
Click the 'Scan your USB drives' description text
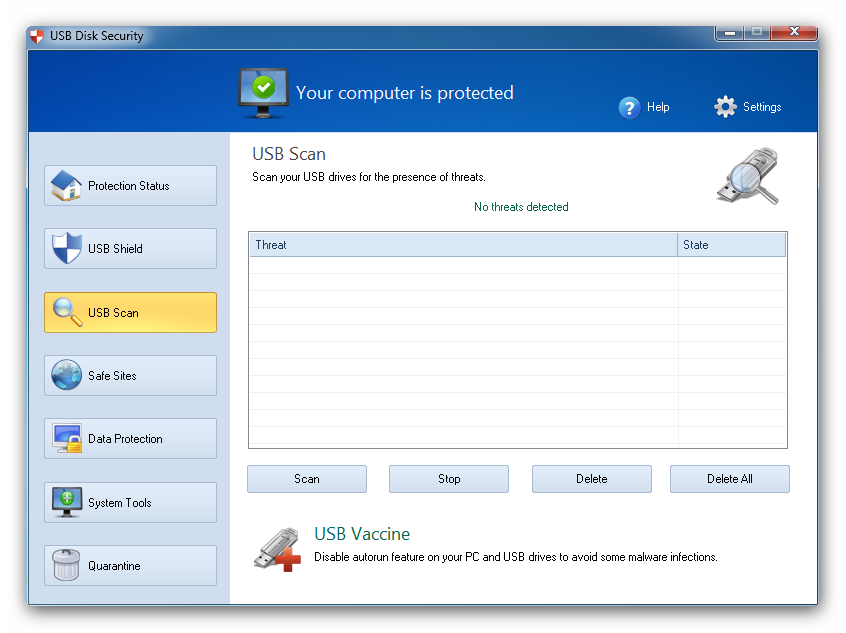tap(369, 177)
